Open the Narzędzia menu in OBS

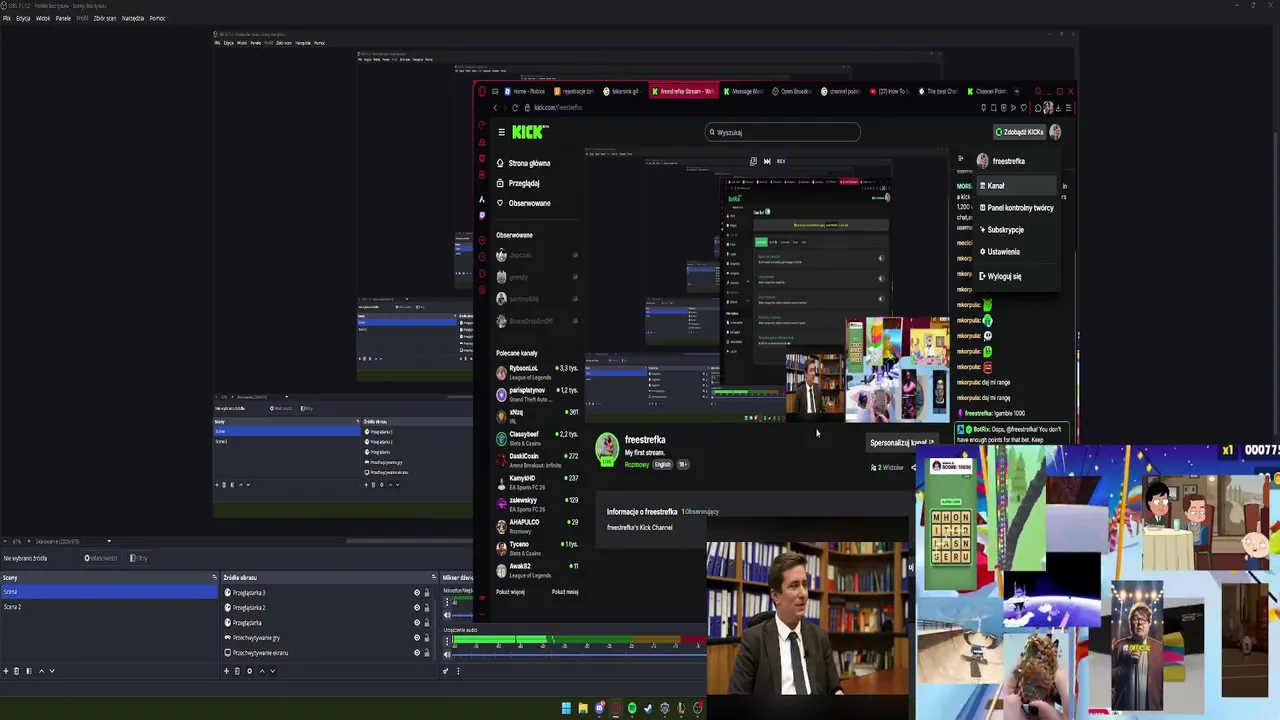(x=133, y=18)
